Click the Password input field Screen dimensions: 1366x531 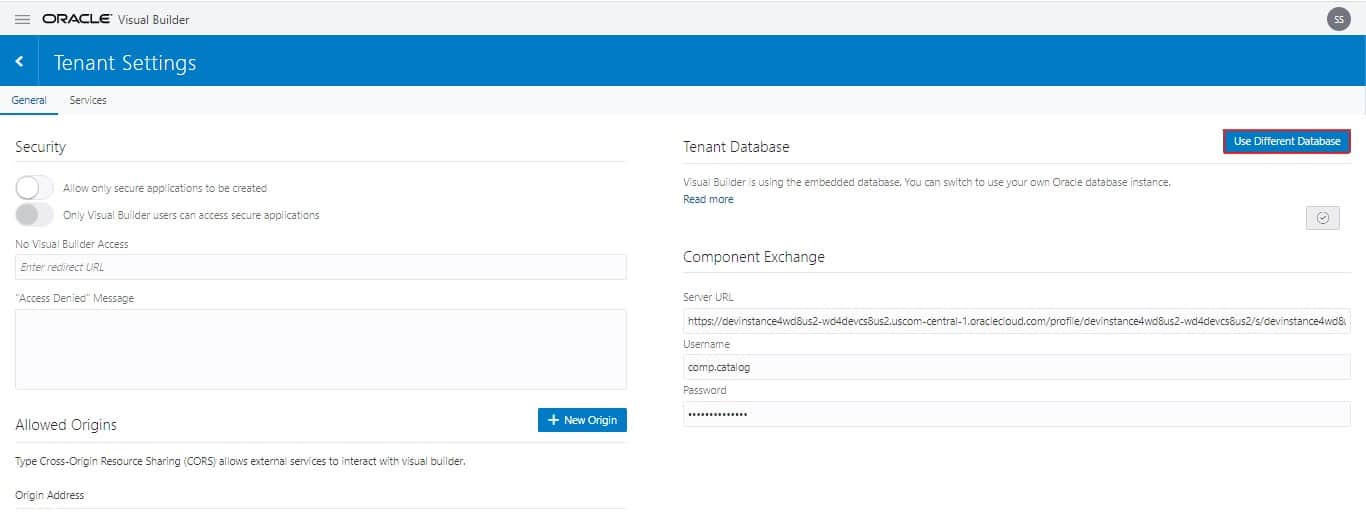click(x=1017, y=414)
